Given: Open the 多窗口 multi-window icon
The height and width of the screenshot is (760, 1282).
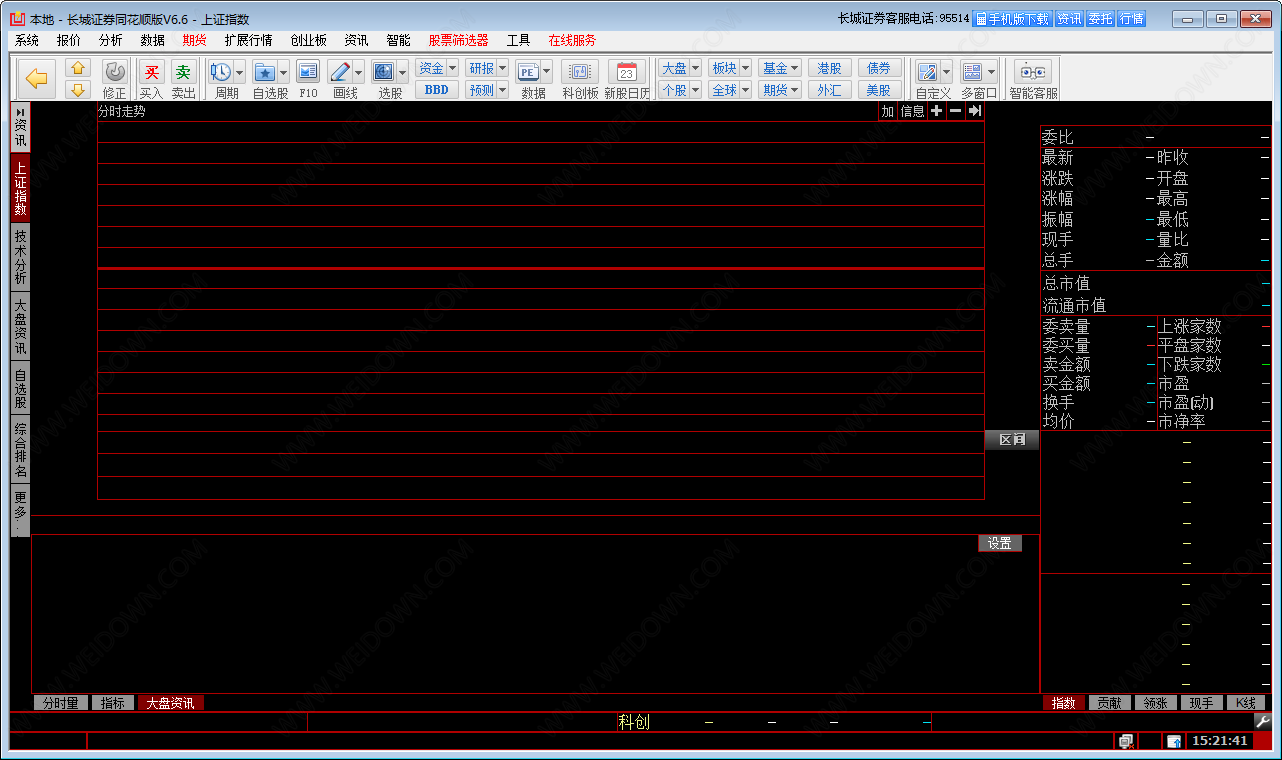Looking at the screenshot, I should tap(972, 72).
